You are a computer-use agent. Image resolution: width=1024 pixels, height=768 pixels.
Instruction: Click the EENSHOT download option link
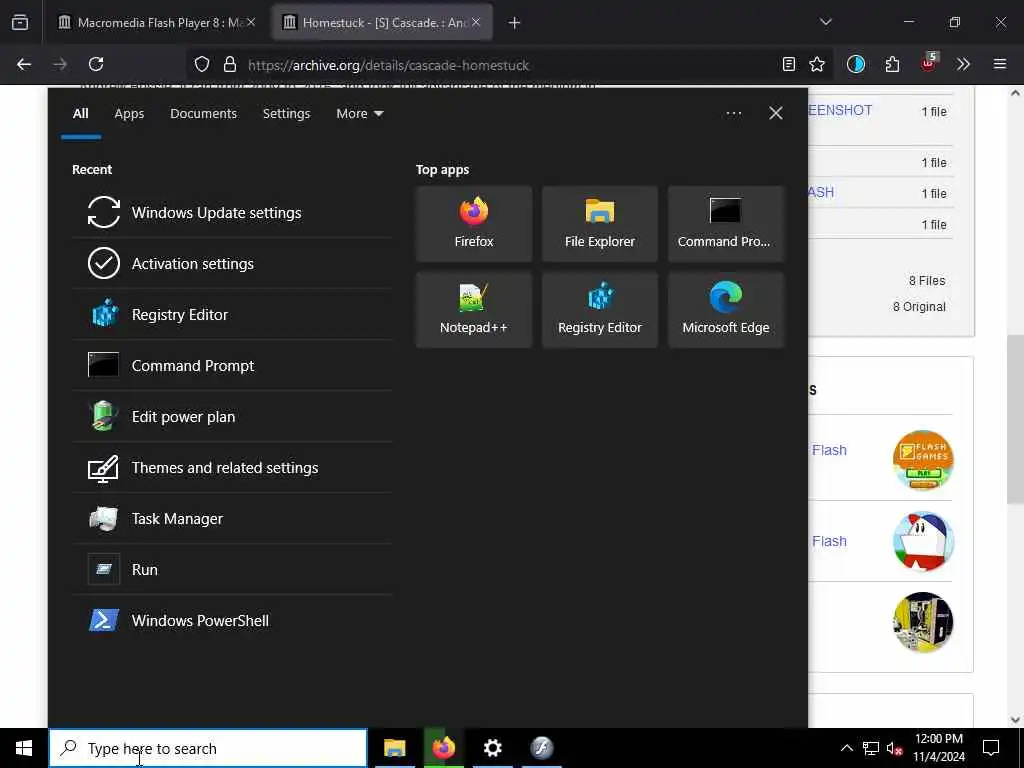click(x=840, y=110)
